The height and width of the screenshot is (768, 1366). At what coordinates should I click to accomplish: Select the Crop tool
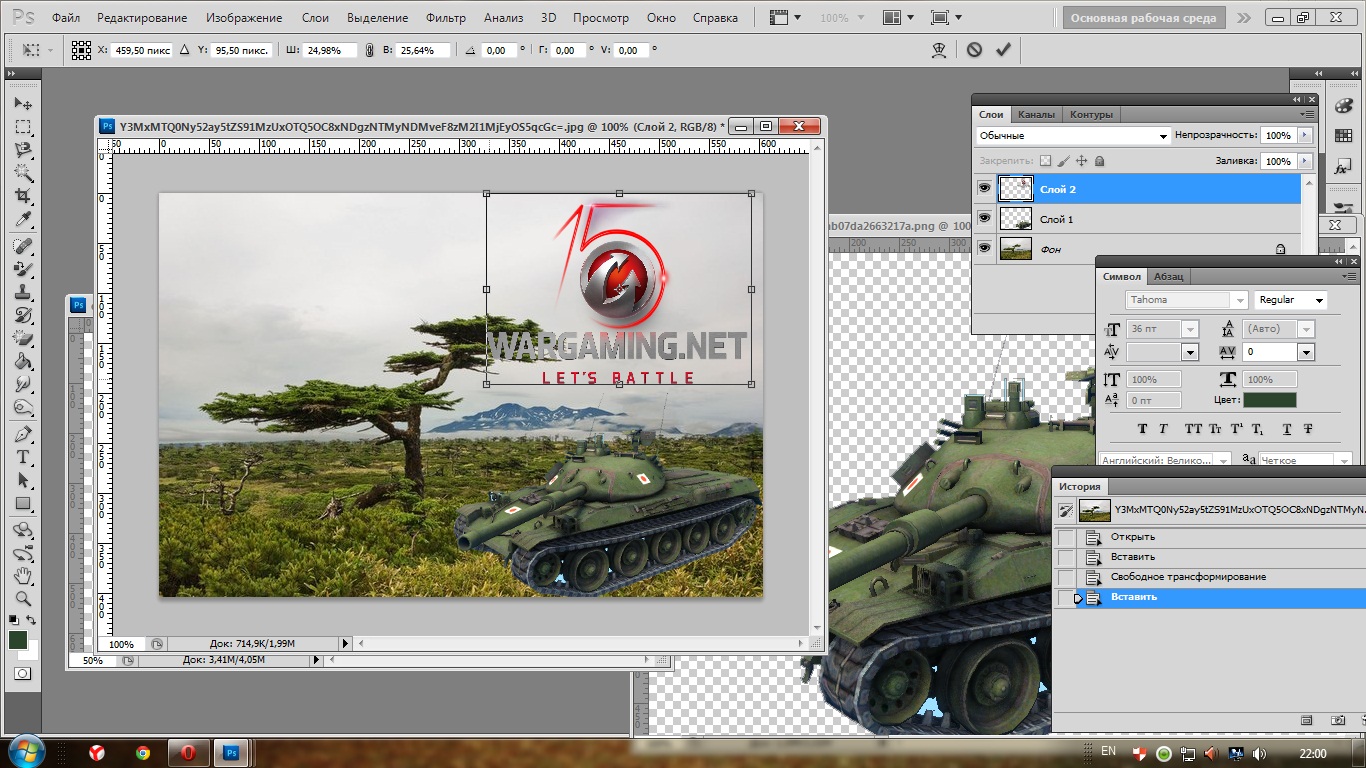click(23, 196)
